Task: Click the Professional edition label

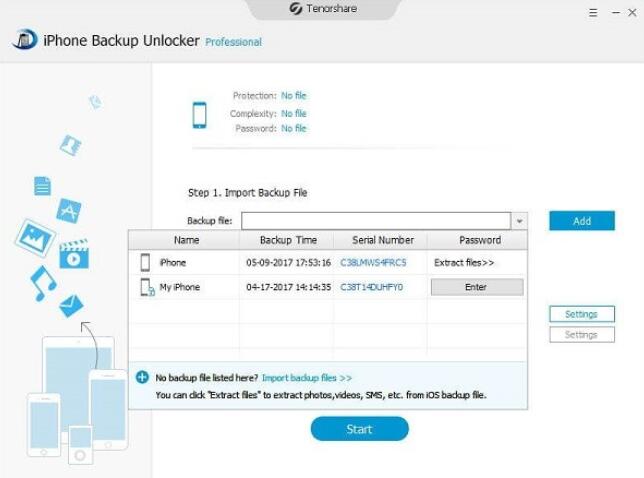Action: pos(233,42)
